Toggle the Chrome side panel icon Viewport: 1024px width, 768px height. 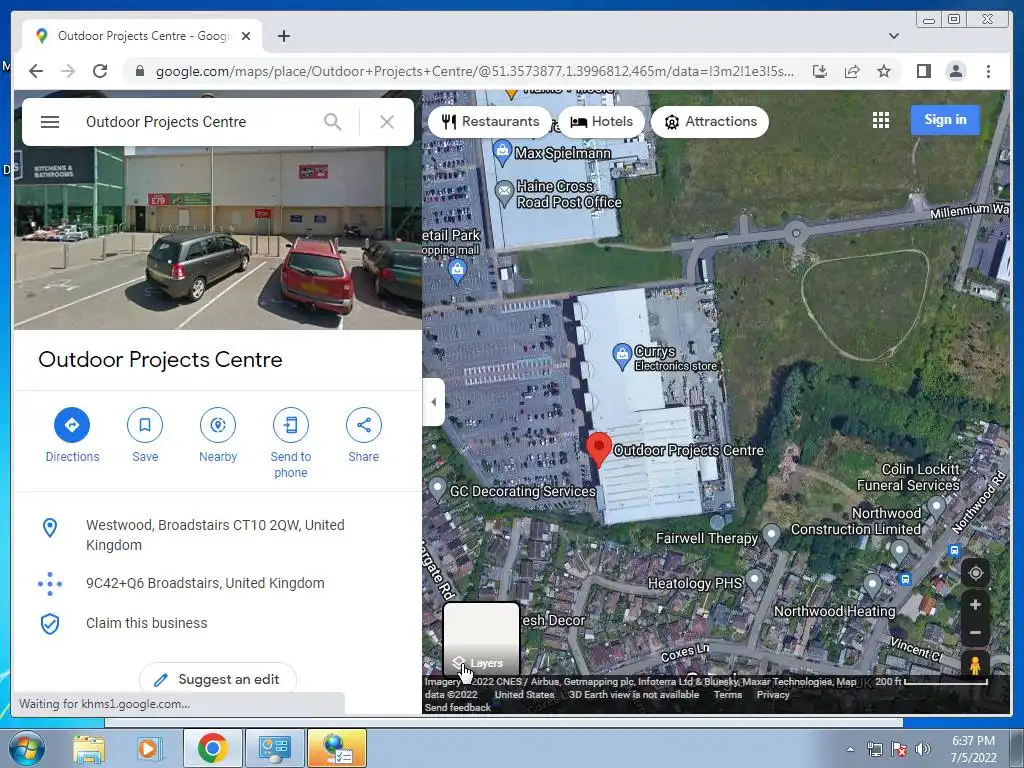pos(923,71)
